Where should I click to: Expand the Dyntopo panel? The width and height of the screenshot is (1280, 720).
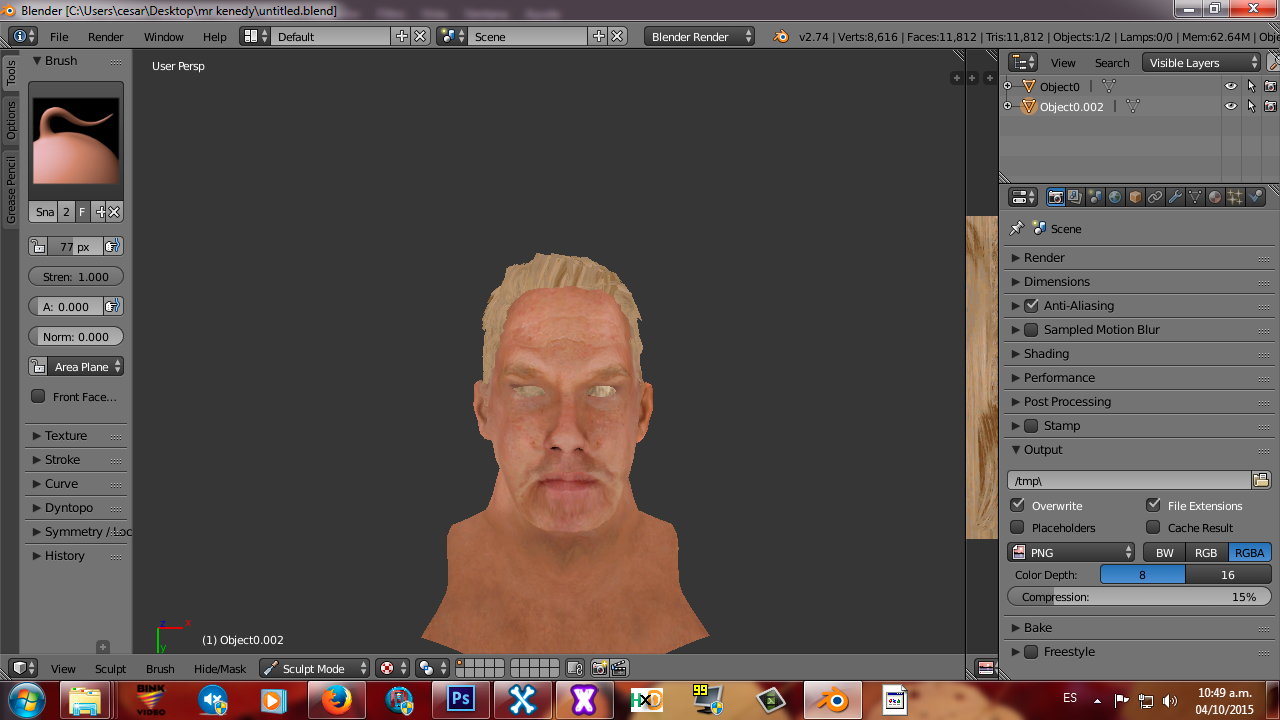point(68,508)
